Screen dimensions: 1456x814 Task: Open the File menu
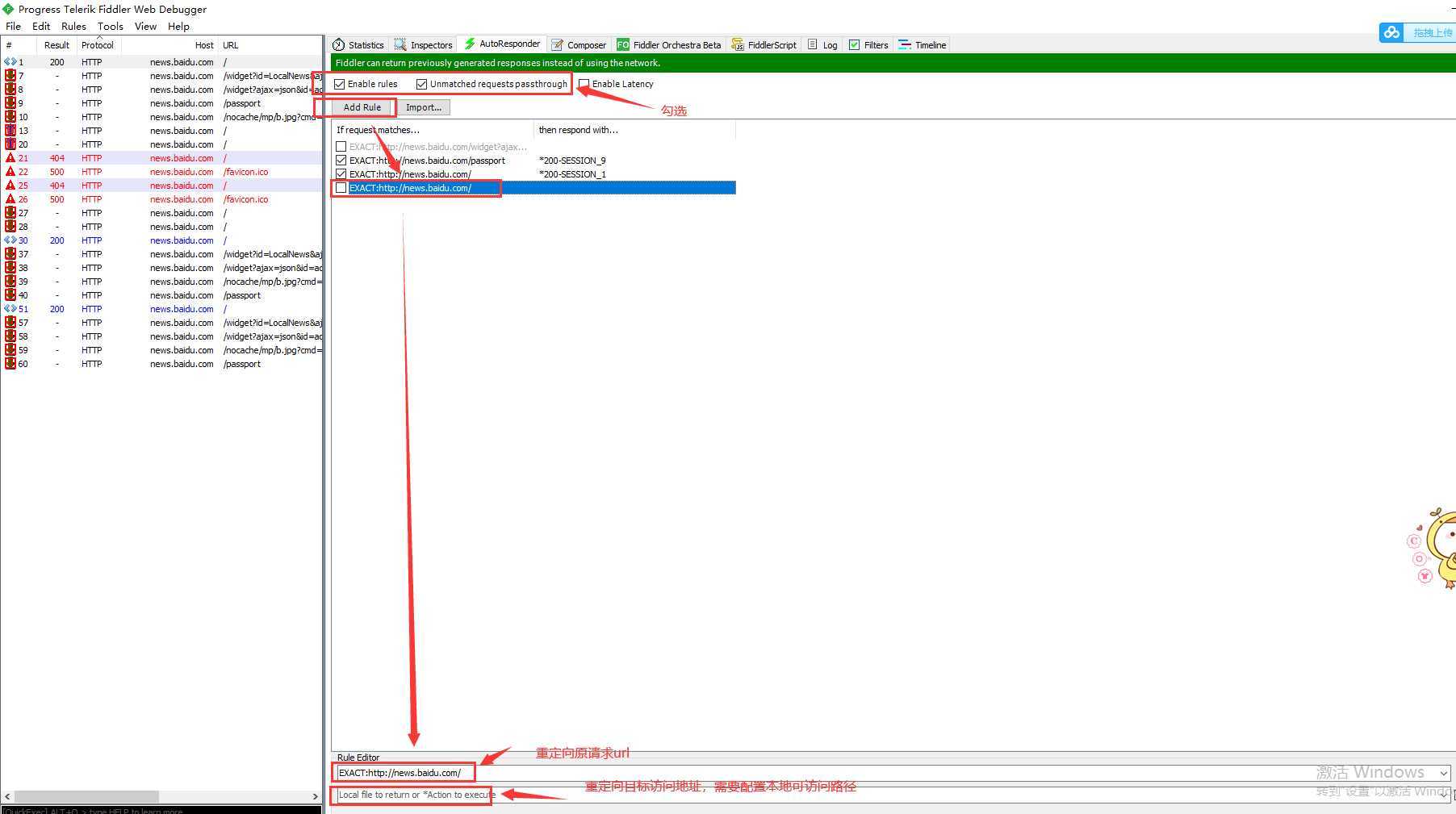(x=14, y=27)
